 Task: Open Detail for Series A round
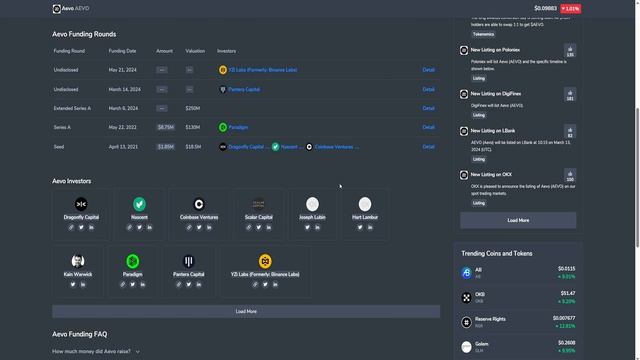(x=429, y=127)
